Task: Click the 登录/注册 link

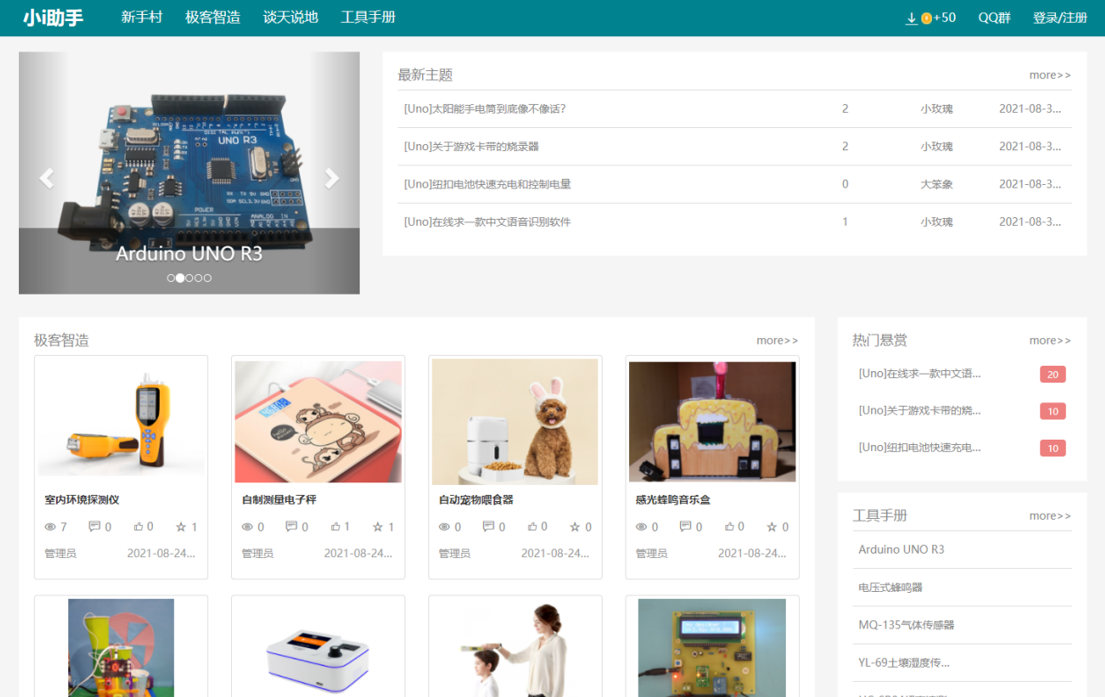Action: point(1059,18)
